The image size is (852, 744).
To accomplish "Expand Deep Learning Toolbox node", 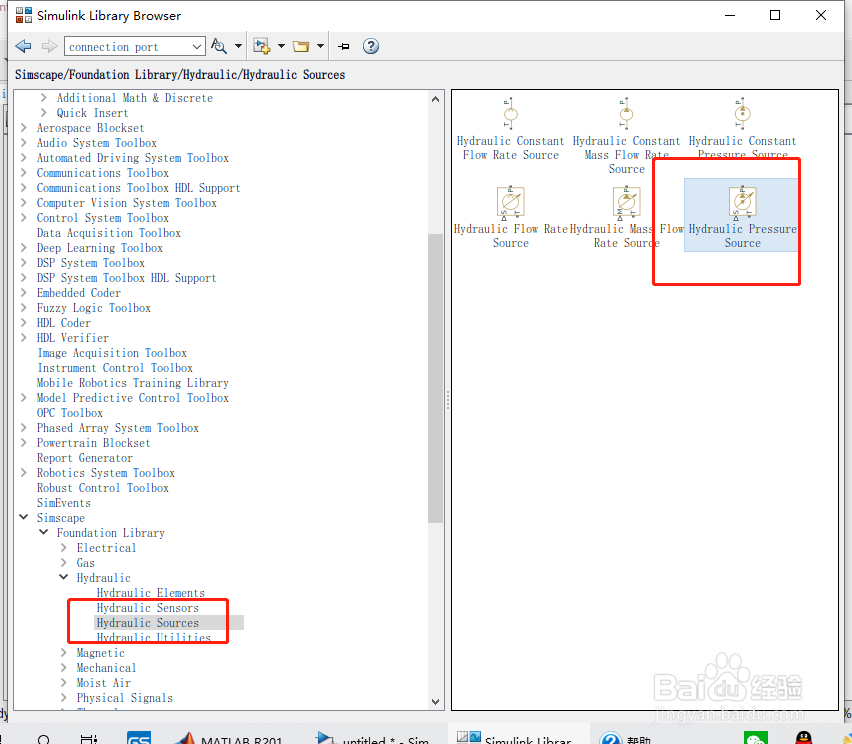I will coord(24,248).
